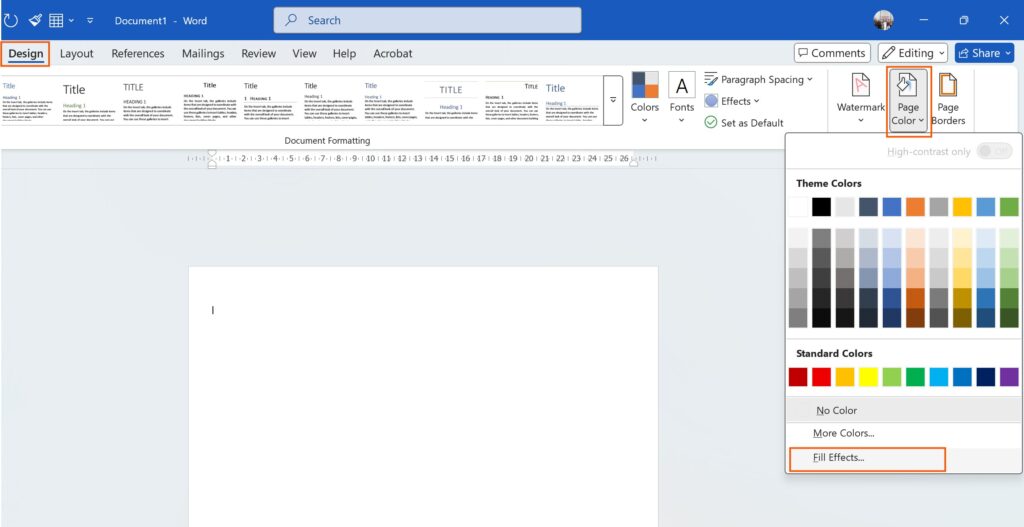Pick the gold theme color swatch
This screenshot has height=527, width=1024.
click(962, 207)
